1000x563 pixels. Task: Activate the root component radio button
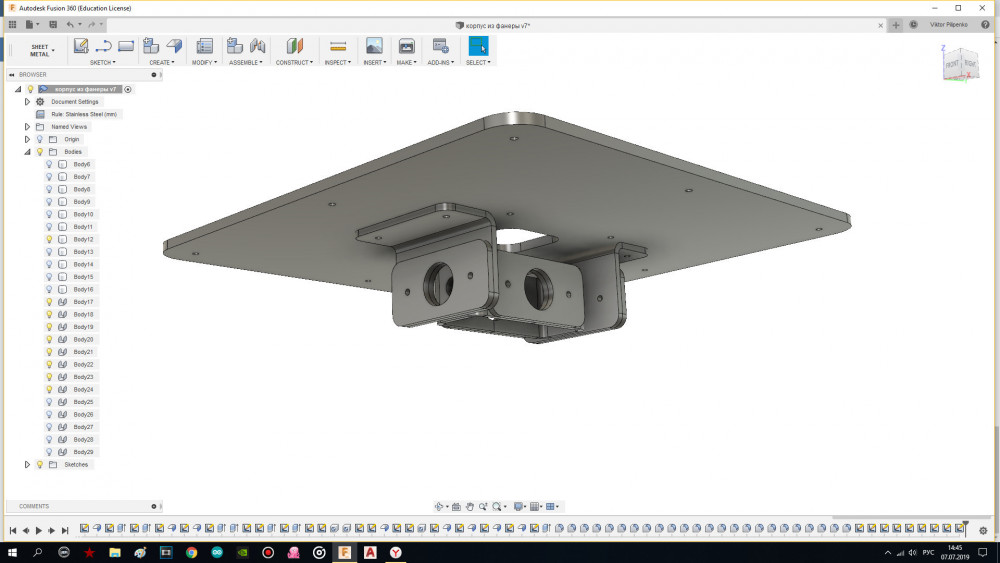point(128,89)
